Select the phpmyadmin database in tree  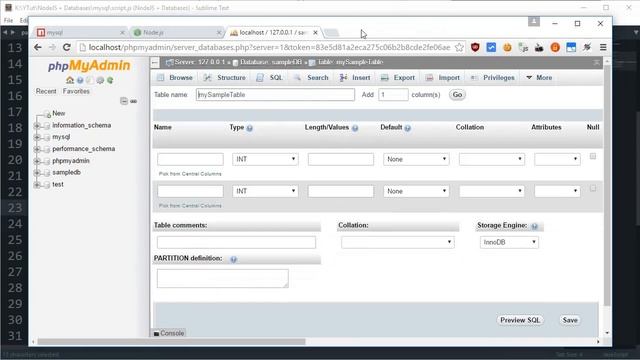[x=71, y=161]
